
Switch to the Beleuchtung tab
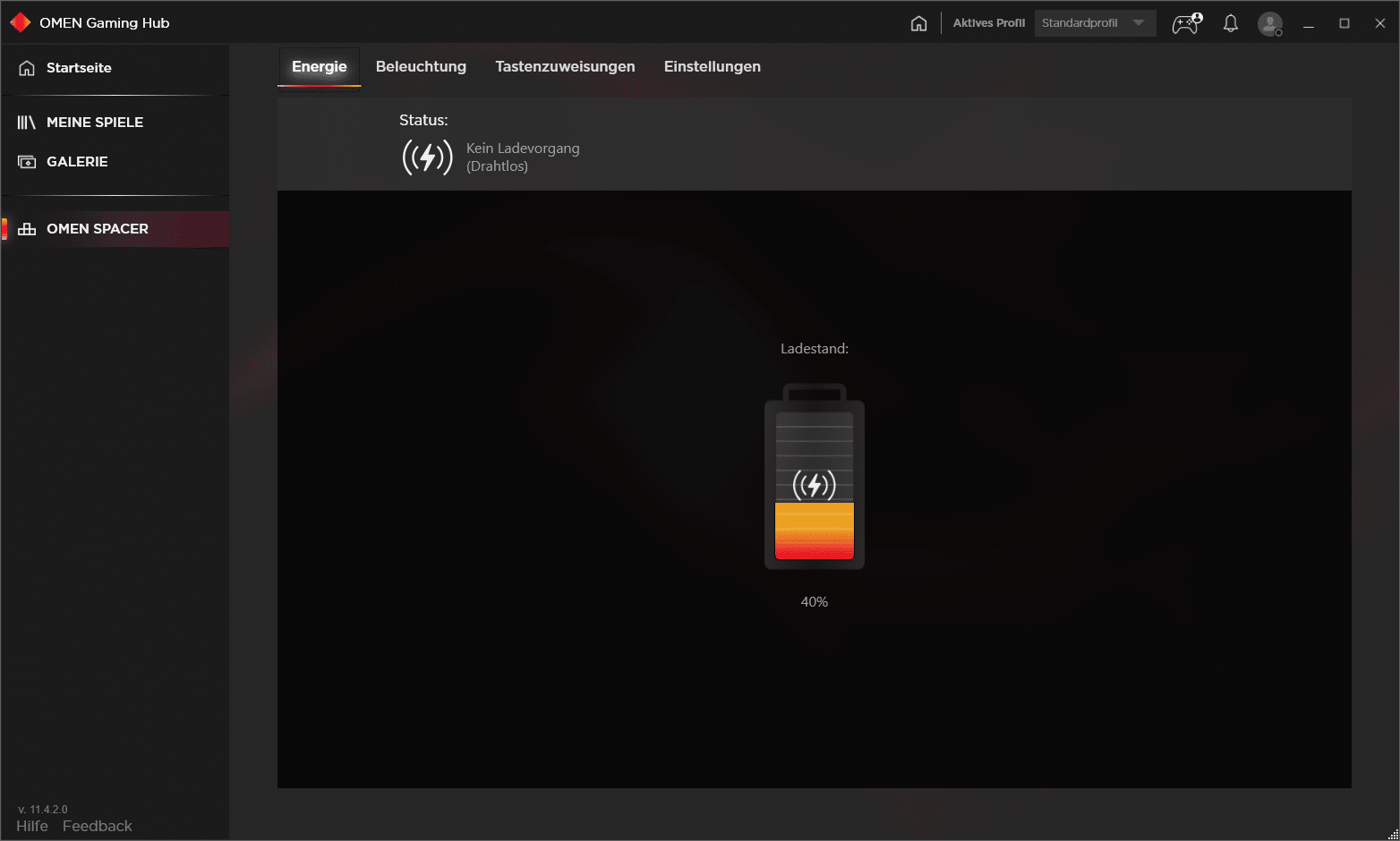coord(421,67)
